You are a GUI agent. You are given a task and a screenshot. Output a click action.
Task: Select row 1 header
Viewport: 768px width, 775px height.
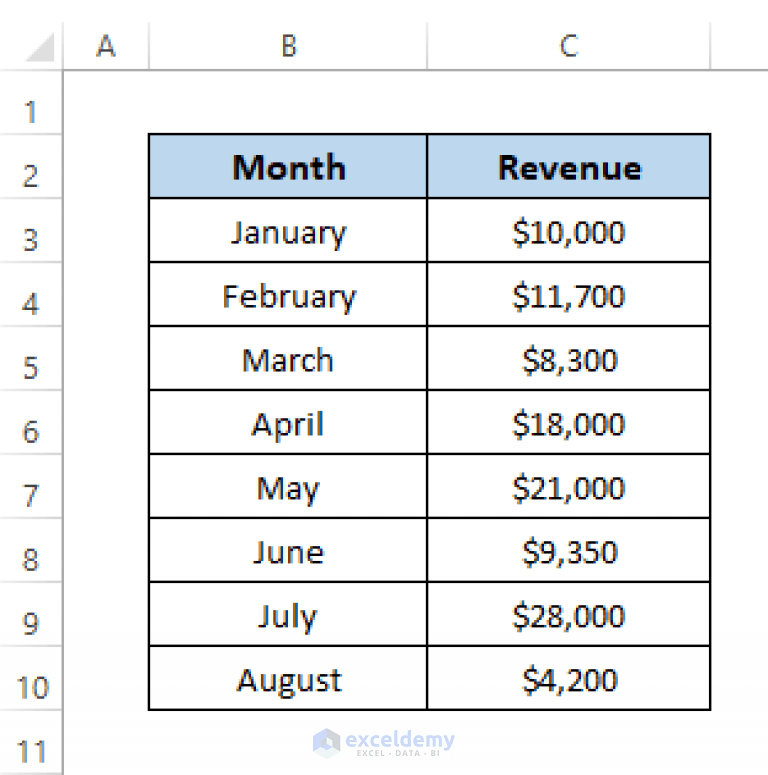pyautogui.click(x=31, y=103)
